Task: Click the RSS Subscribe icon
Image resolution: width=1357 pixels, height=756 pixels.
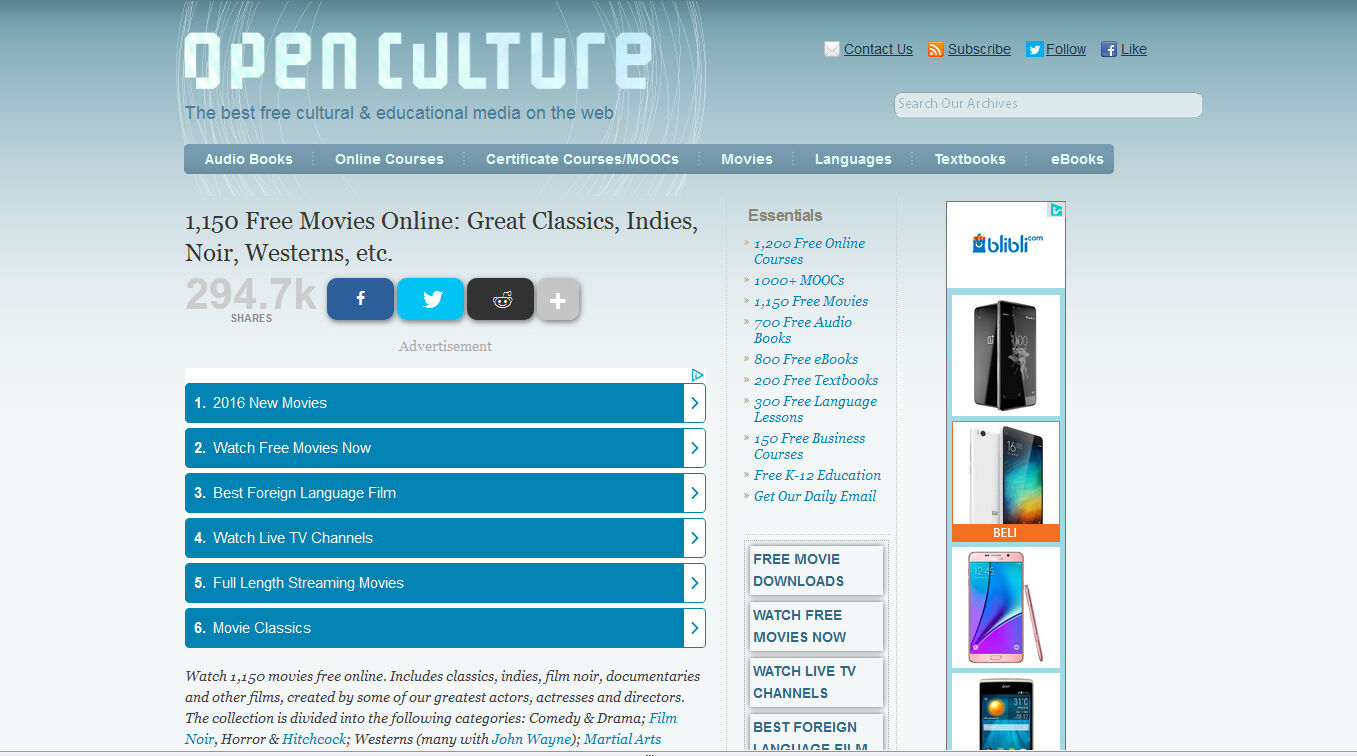Action: (x=935, y=49)
